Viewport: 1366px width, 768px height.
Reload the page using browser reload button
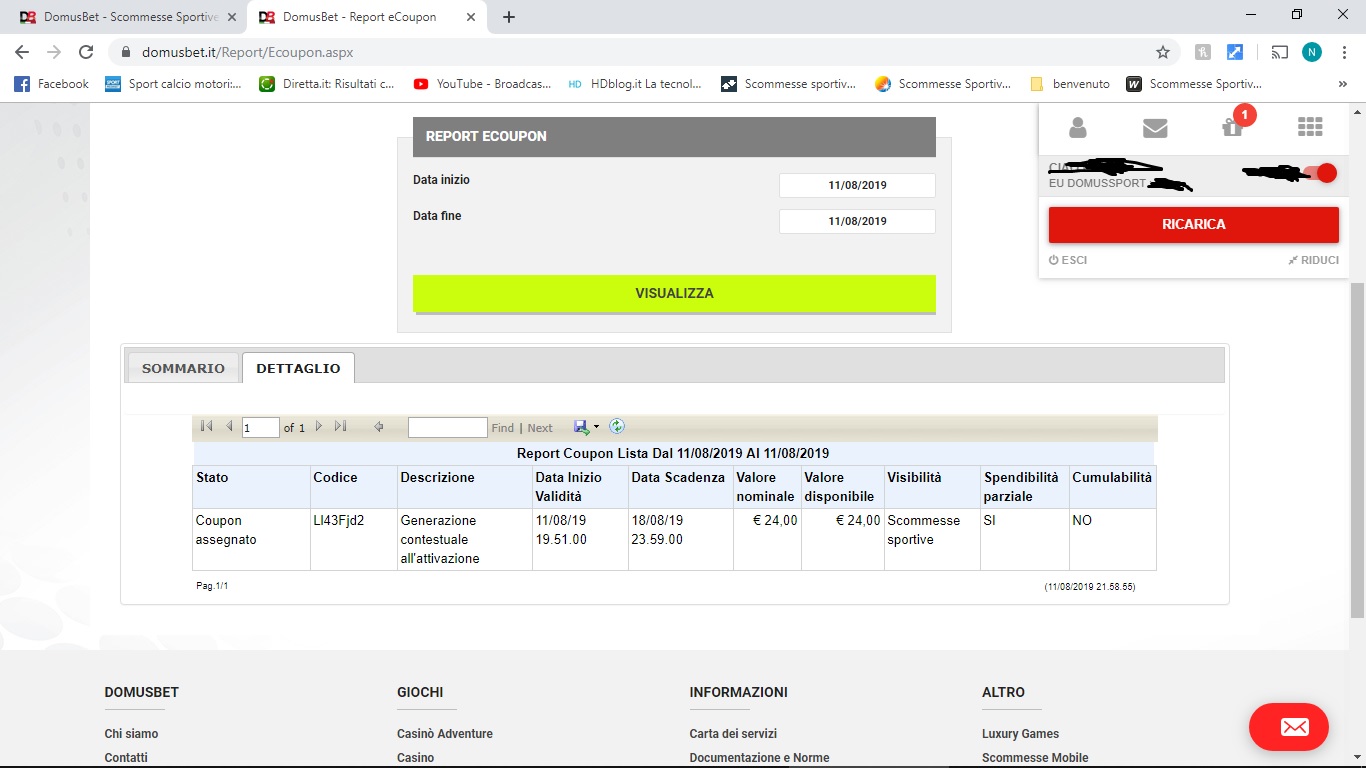click(x=86, y=52)
